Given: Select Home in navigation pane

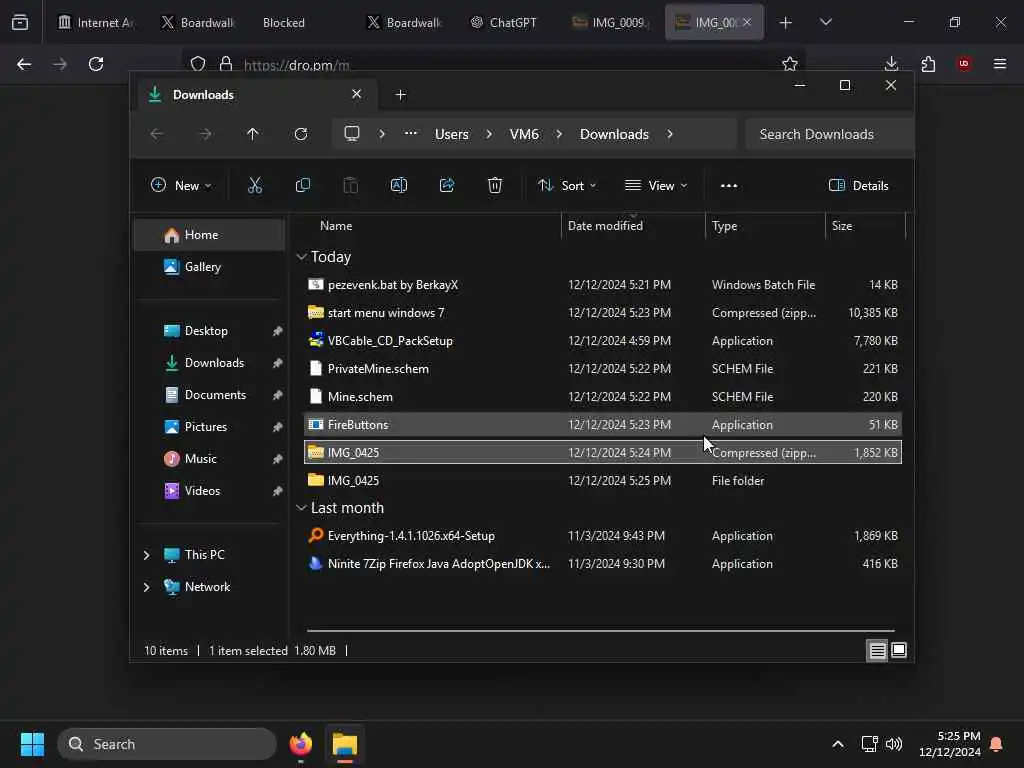Looking at the screenshot, I should coord(209,234).
